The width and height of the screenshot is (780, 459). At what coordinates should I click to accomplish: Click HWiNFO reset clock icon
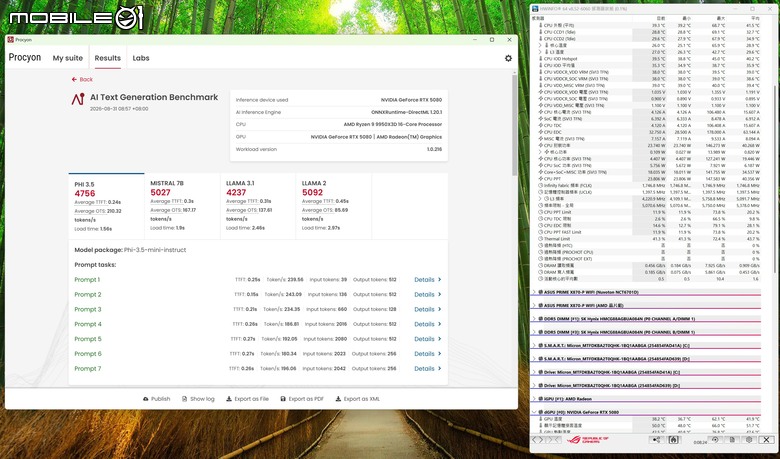[715, 440]
